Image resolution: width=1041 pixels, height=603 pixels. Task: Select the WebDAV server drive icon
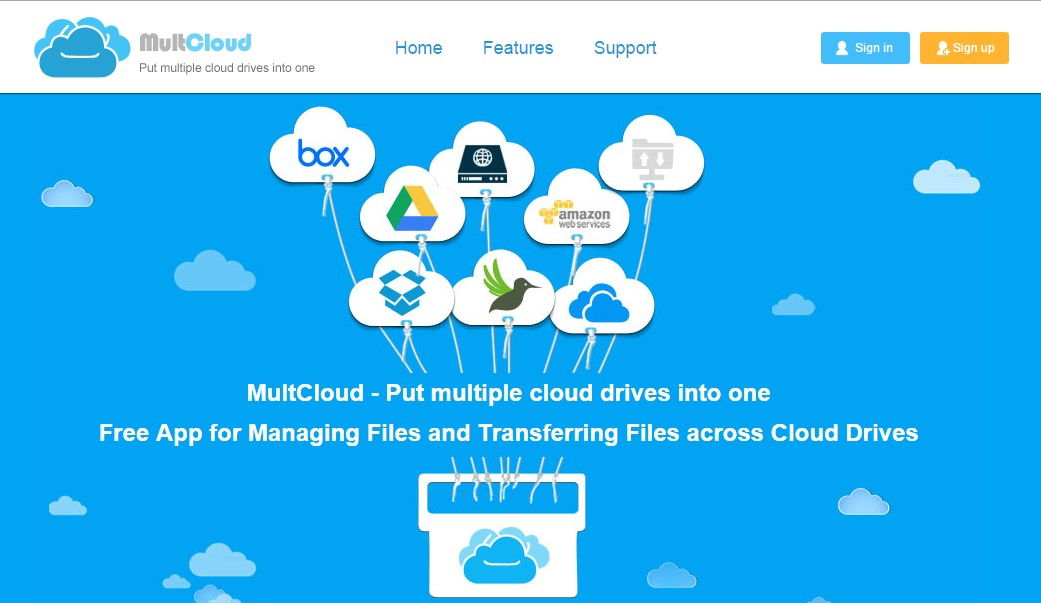482,161
